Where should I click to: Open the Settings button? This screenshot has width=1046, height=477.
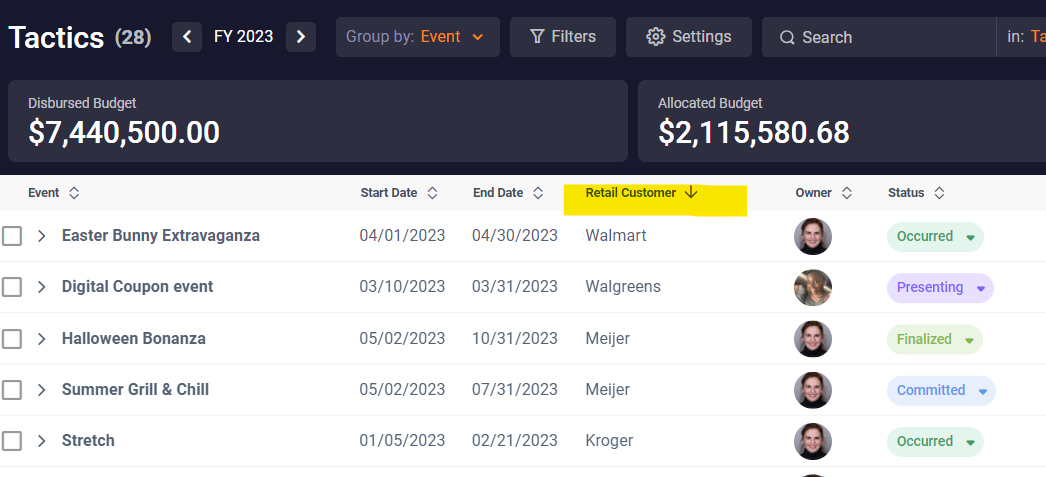(x=688, y=37)
